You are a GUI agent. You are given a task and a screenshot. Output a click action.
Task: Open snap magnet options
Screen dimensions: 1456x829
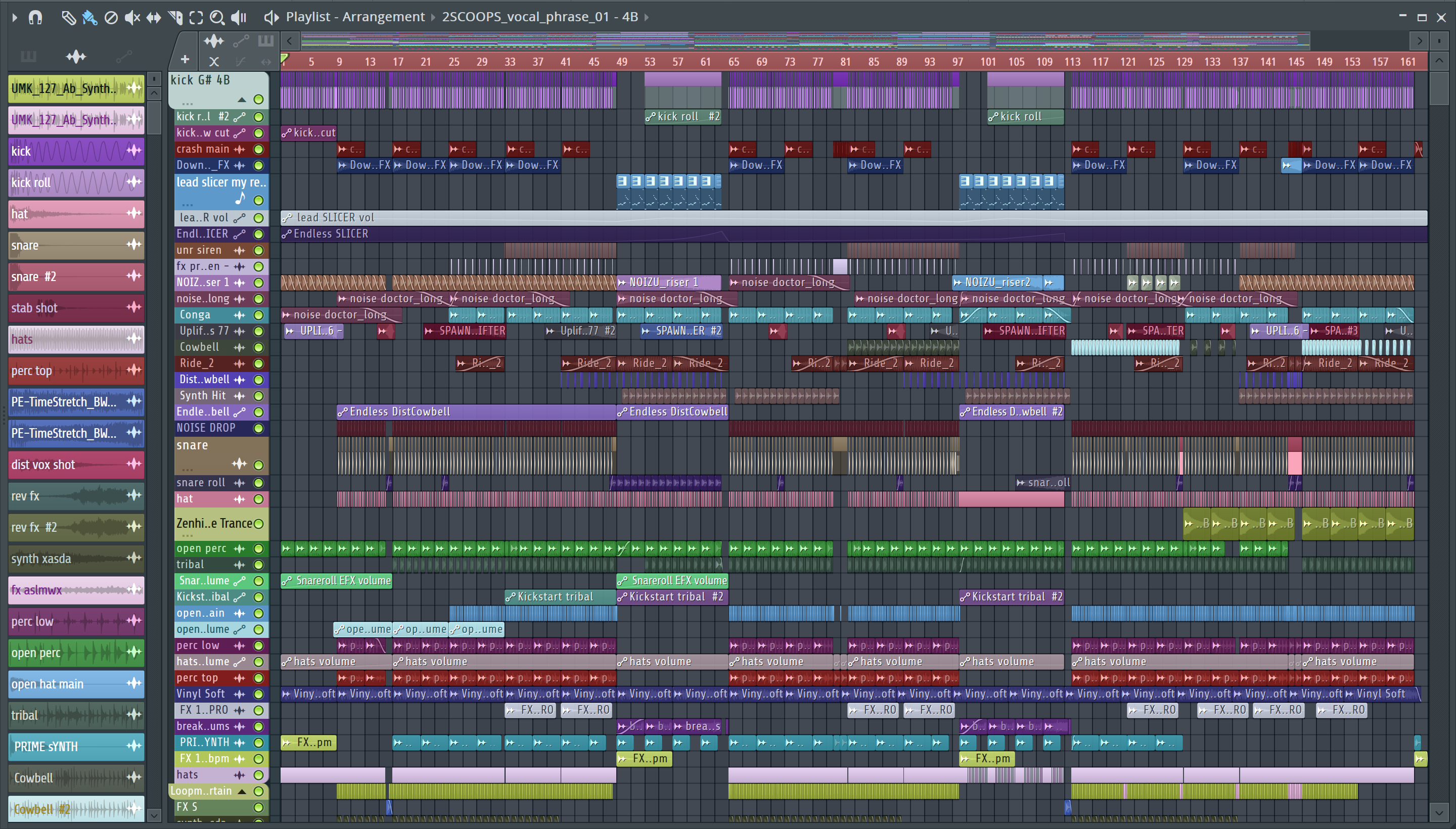coord(35,18)
